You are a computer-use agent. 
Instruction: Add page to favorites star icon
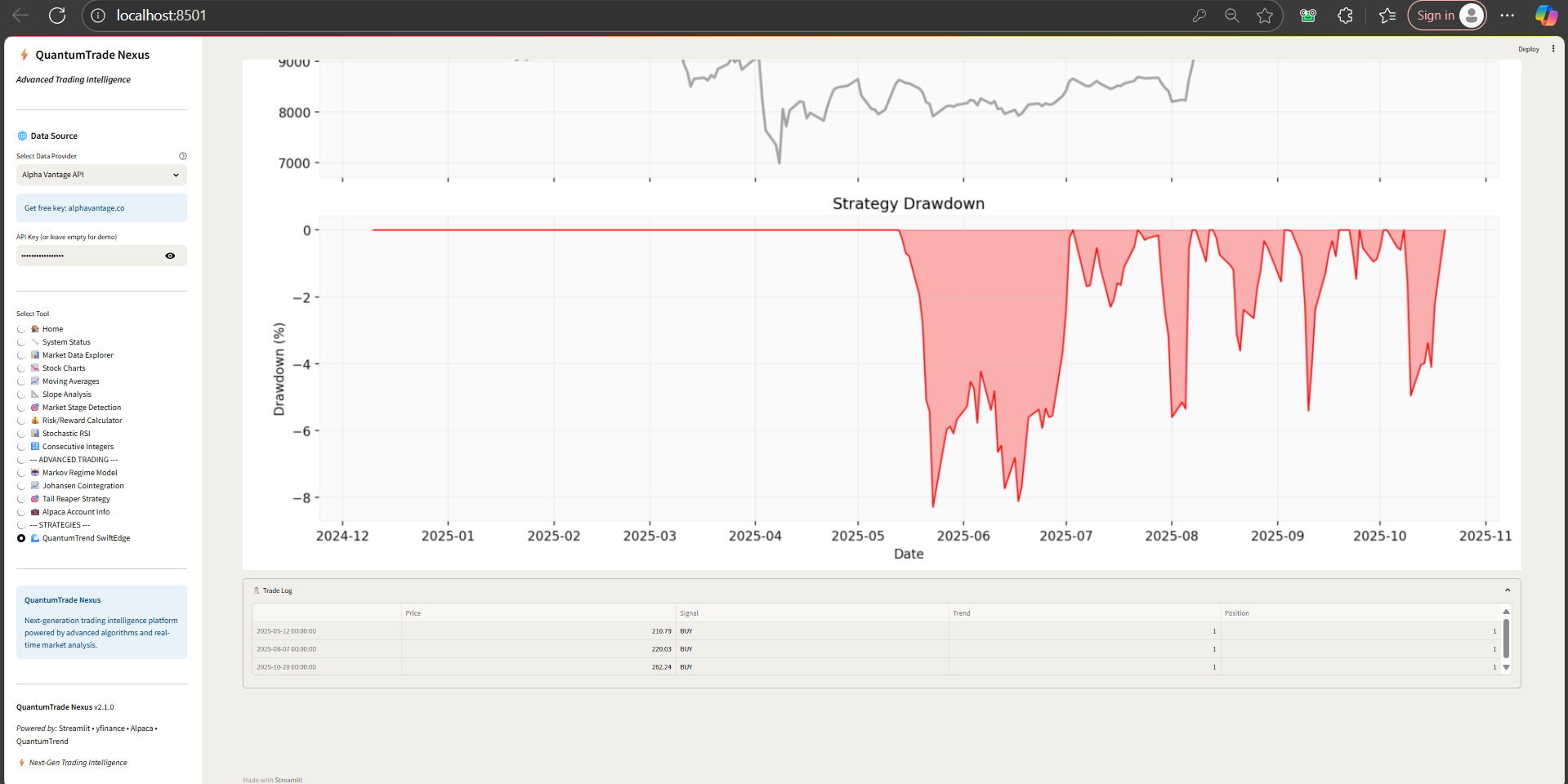pos(1265,16)
